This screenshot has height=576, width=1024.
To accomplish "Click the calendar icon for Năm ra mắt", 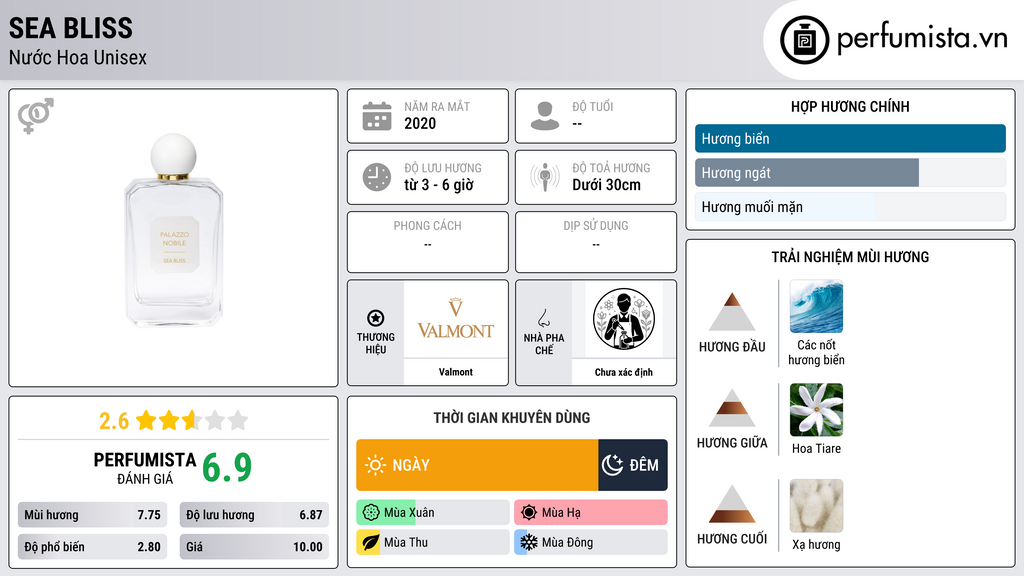I will click(x=377, y=116).
